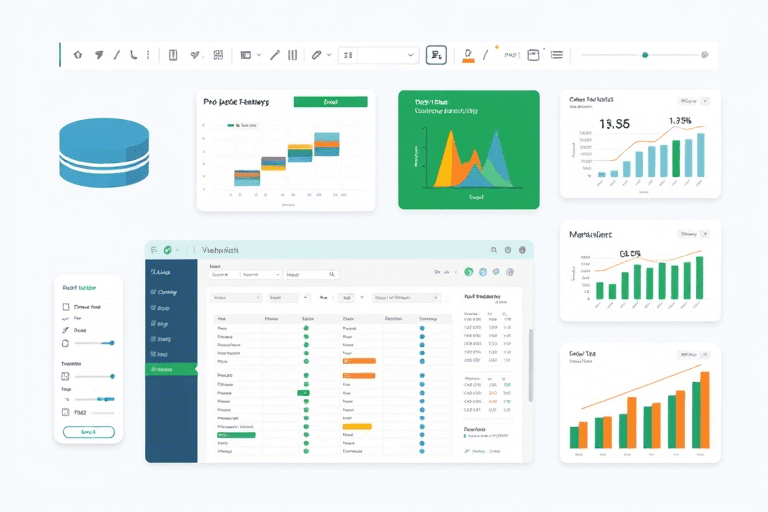768x512 pixels.
Task: Open the dropdown on the top-right bar chart card
Action: [693, 101]
